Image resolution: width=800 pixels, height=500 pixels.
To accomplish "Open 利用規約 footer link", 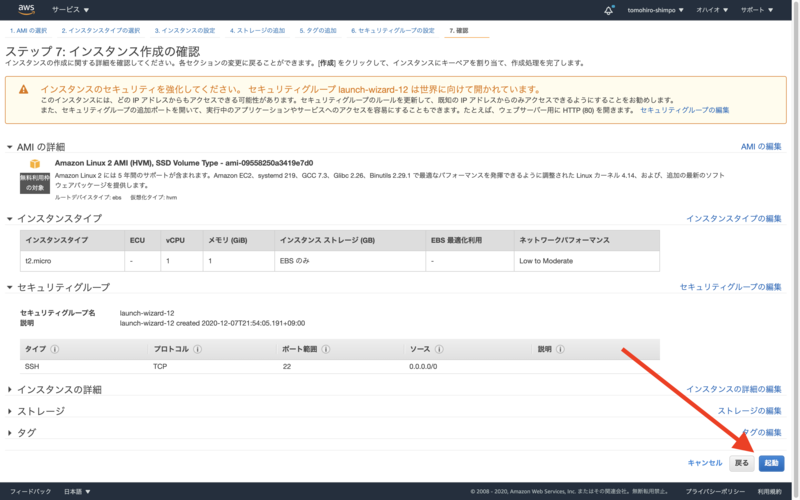I will 769,491.
